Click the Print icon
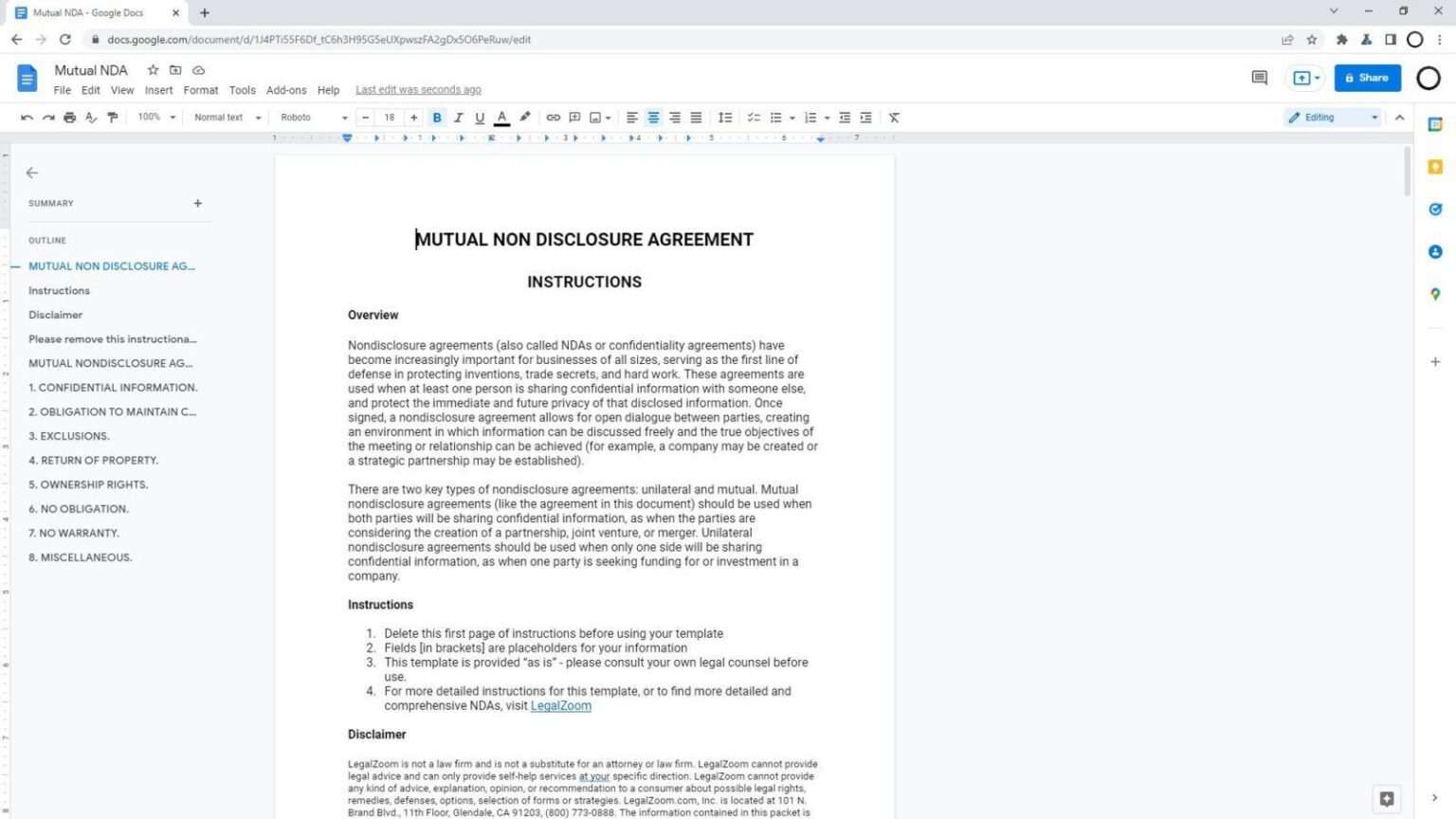Image resolution: width=1456 pixels, height=819 pixels. point(69,117)
